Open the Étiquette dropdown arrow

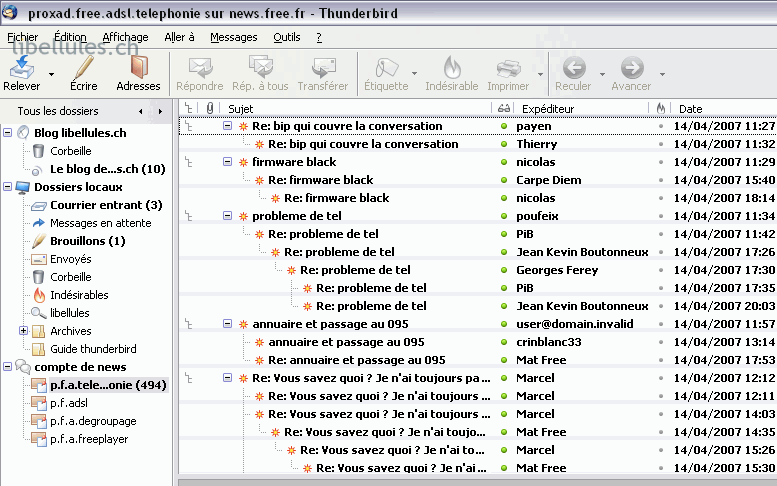[x=414, y=74]
